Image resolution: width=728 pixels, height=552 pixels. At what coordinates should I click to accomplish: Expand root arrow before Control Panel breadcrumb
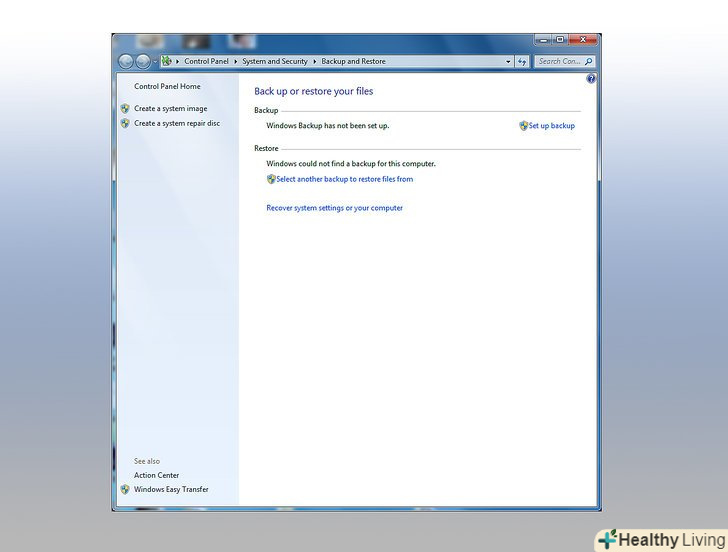tap(177, 61)
